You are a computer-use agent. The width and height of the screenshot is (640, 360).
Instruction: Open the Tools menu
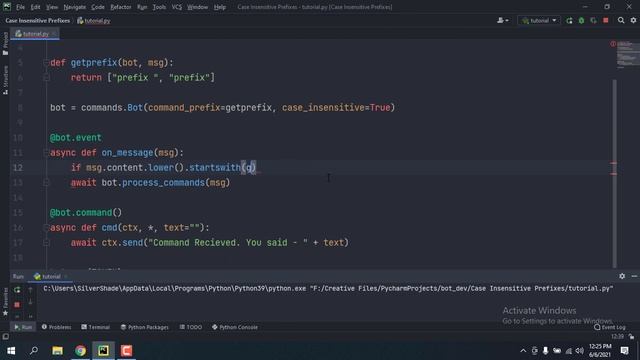point(159,7)
